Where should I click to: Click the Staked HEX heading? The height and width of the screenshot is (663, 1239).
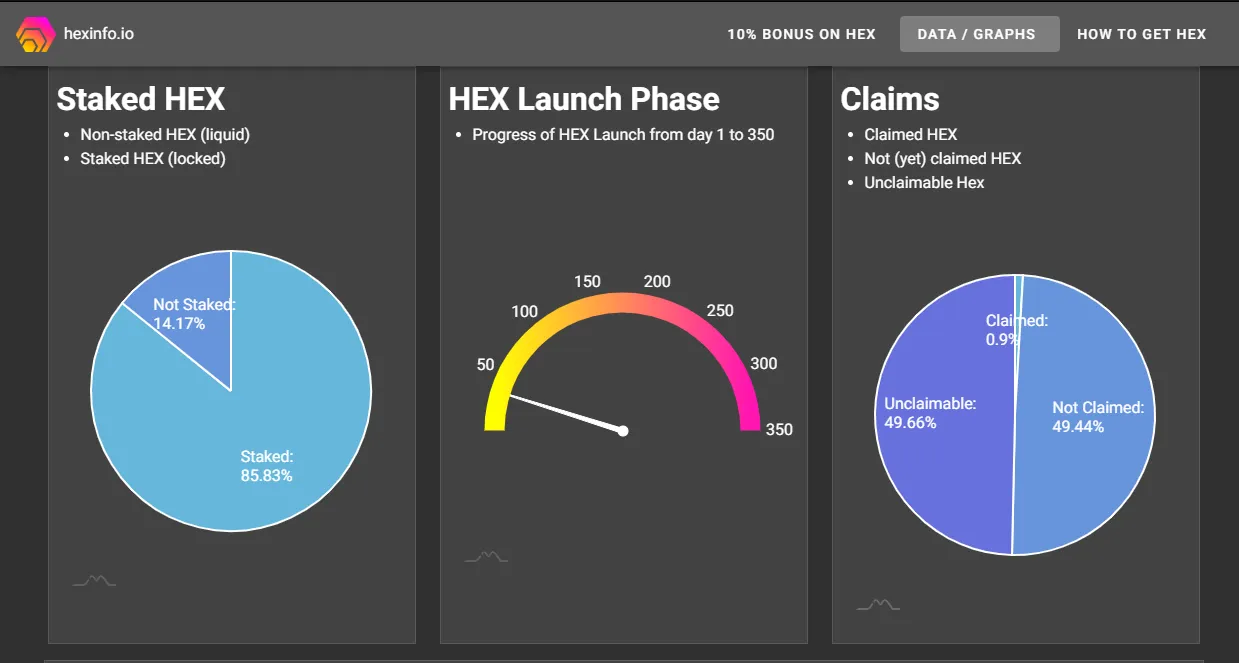pos(141,99)
